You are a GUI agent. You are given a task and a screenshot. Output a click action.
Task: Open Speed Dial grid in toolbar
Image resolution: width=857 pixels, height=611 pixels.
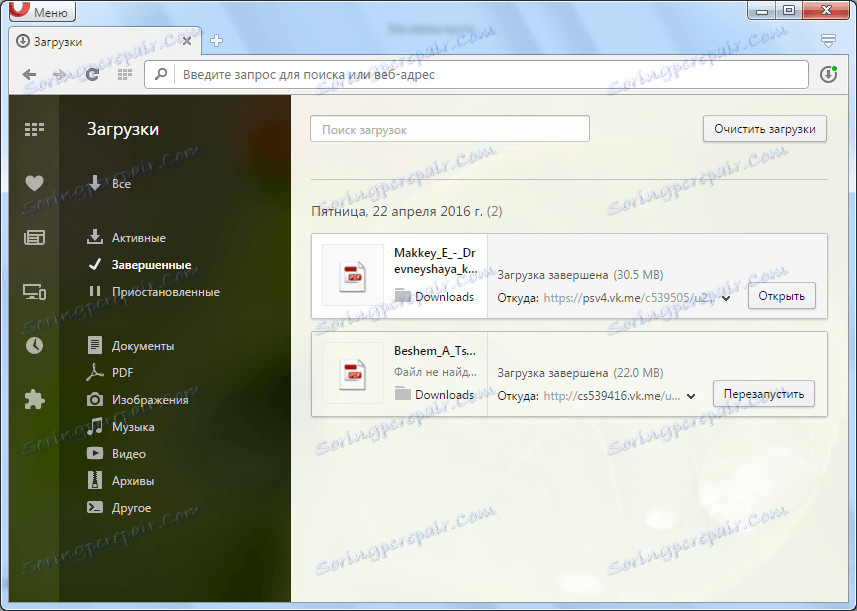[125, 74]
